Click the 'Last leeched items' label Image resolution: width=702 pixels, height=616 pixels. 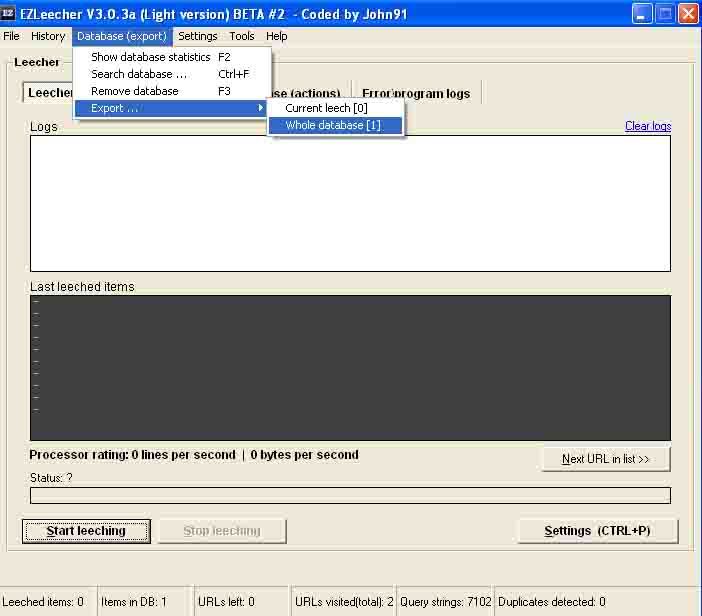tap(82, 287)
